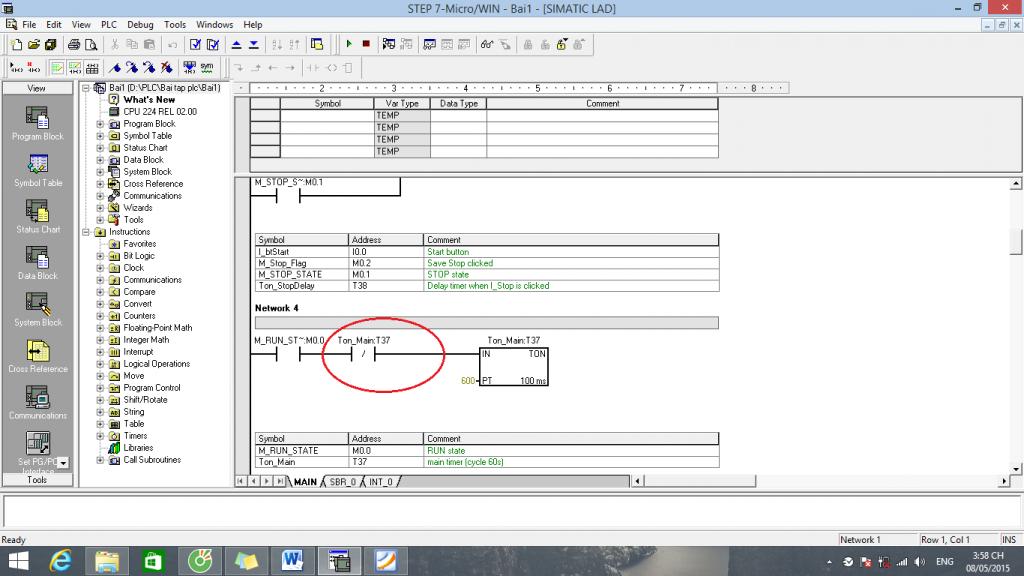
Task: Select What's New in project tree
Action: [x=149, y=100]
